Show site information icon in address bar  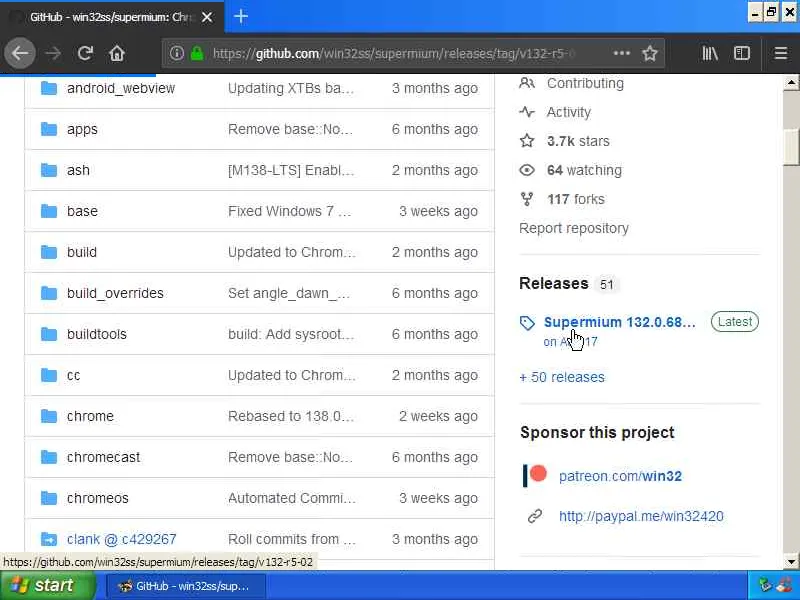(177, 53)
